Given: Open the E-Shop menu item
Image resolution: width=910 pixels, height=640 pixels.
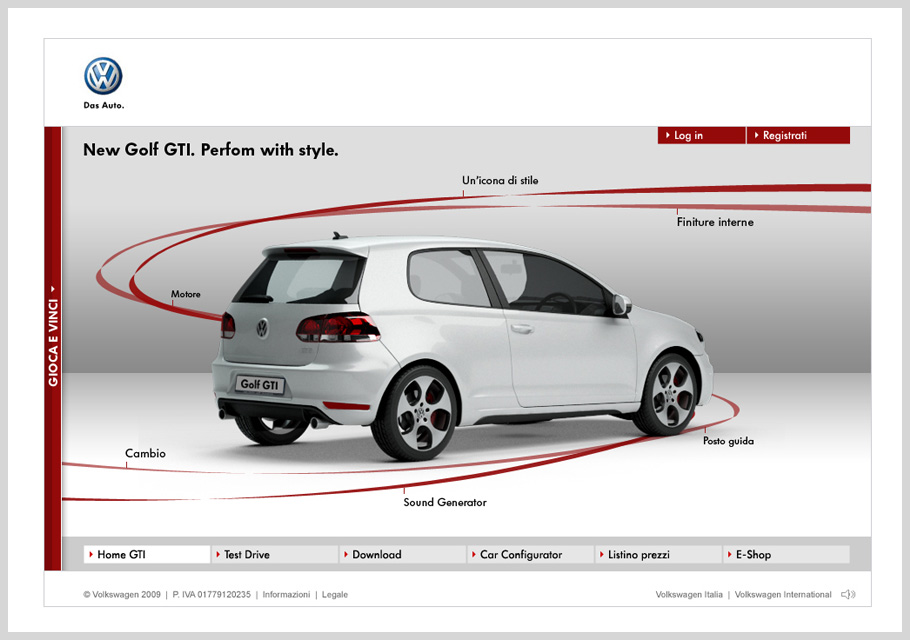Looking at the screenshot, I should click(x=786, y=554).
